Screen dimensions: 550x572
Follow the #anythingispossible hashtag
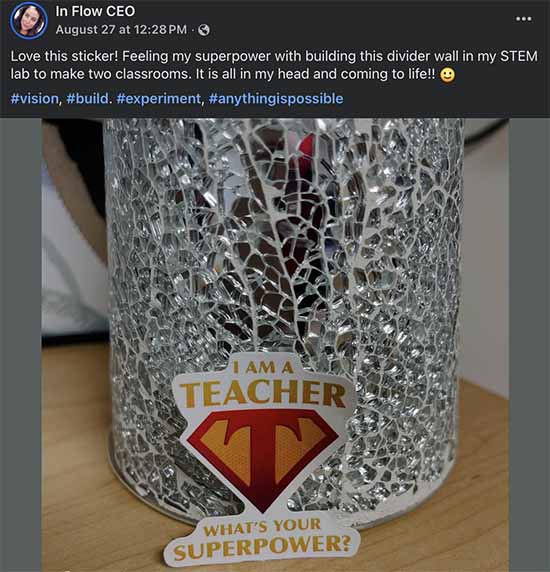click(x=276, y=98)
